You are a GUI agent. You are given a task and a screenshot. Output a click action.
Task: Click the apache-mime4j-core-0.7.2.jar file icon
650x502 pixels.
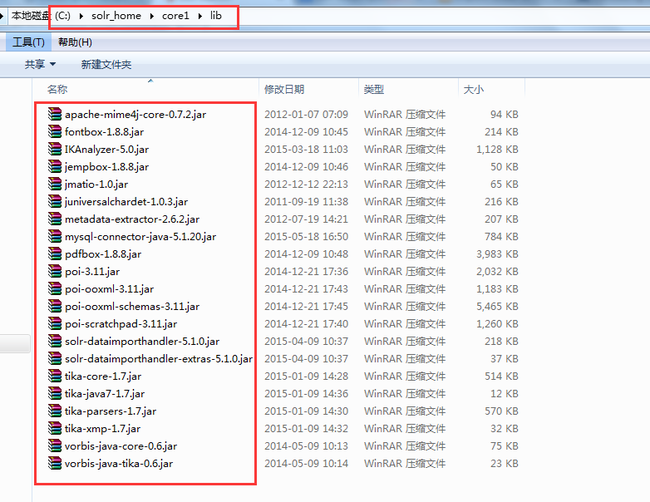(55, 114)
